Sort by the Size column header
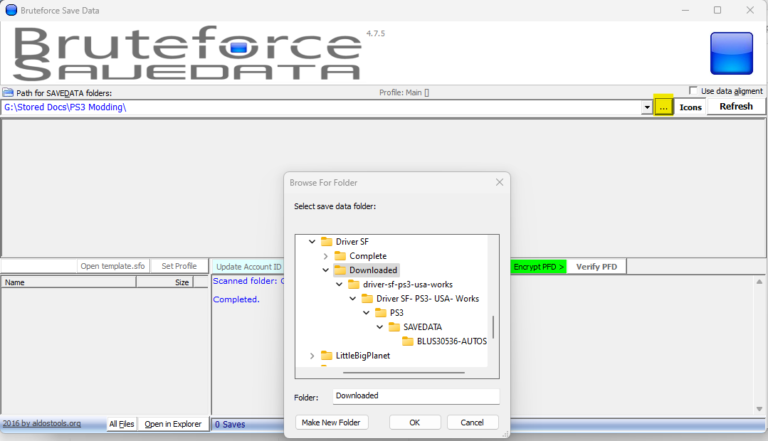 coord(165,282)
